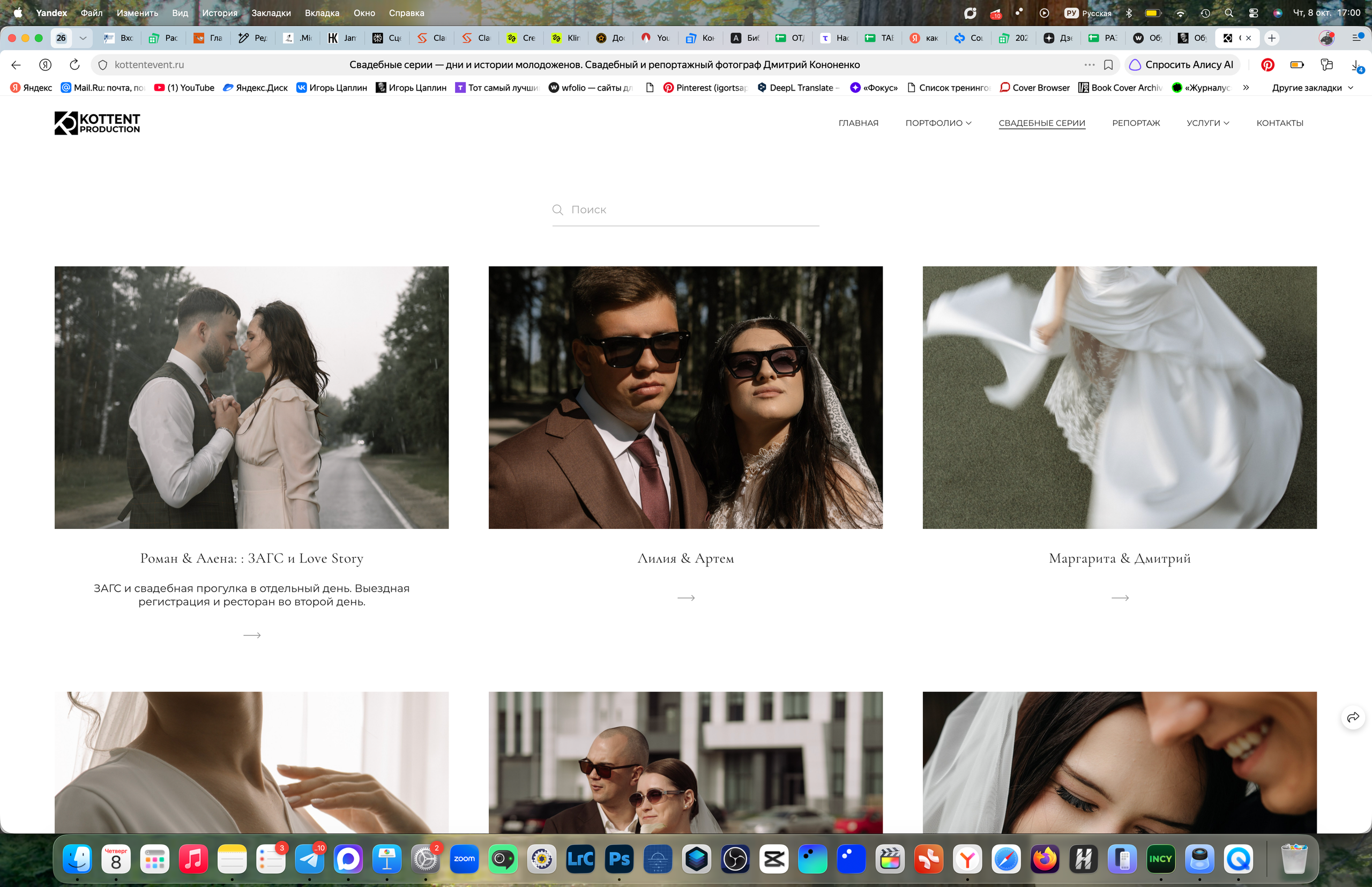
Task: Click the search magnifier icon on page
Action: (x=557, y=210)
